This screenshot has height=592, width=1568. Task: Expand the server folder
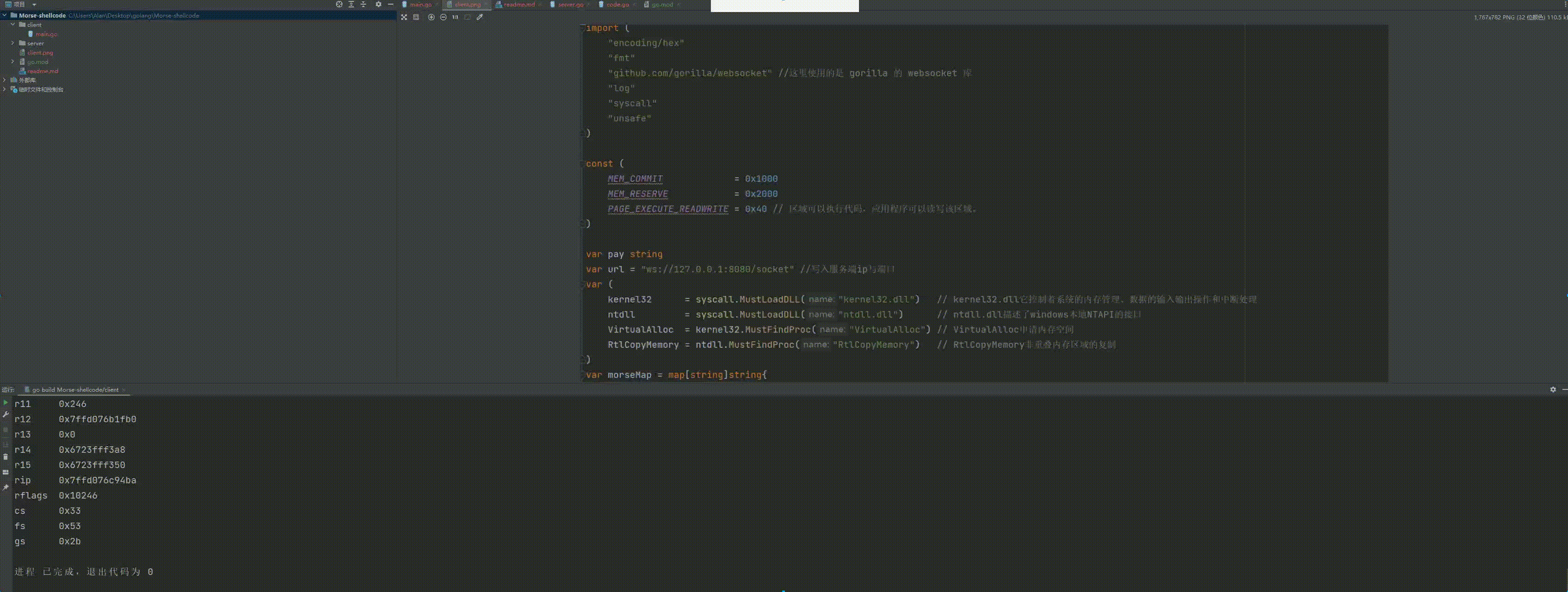12,43
